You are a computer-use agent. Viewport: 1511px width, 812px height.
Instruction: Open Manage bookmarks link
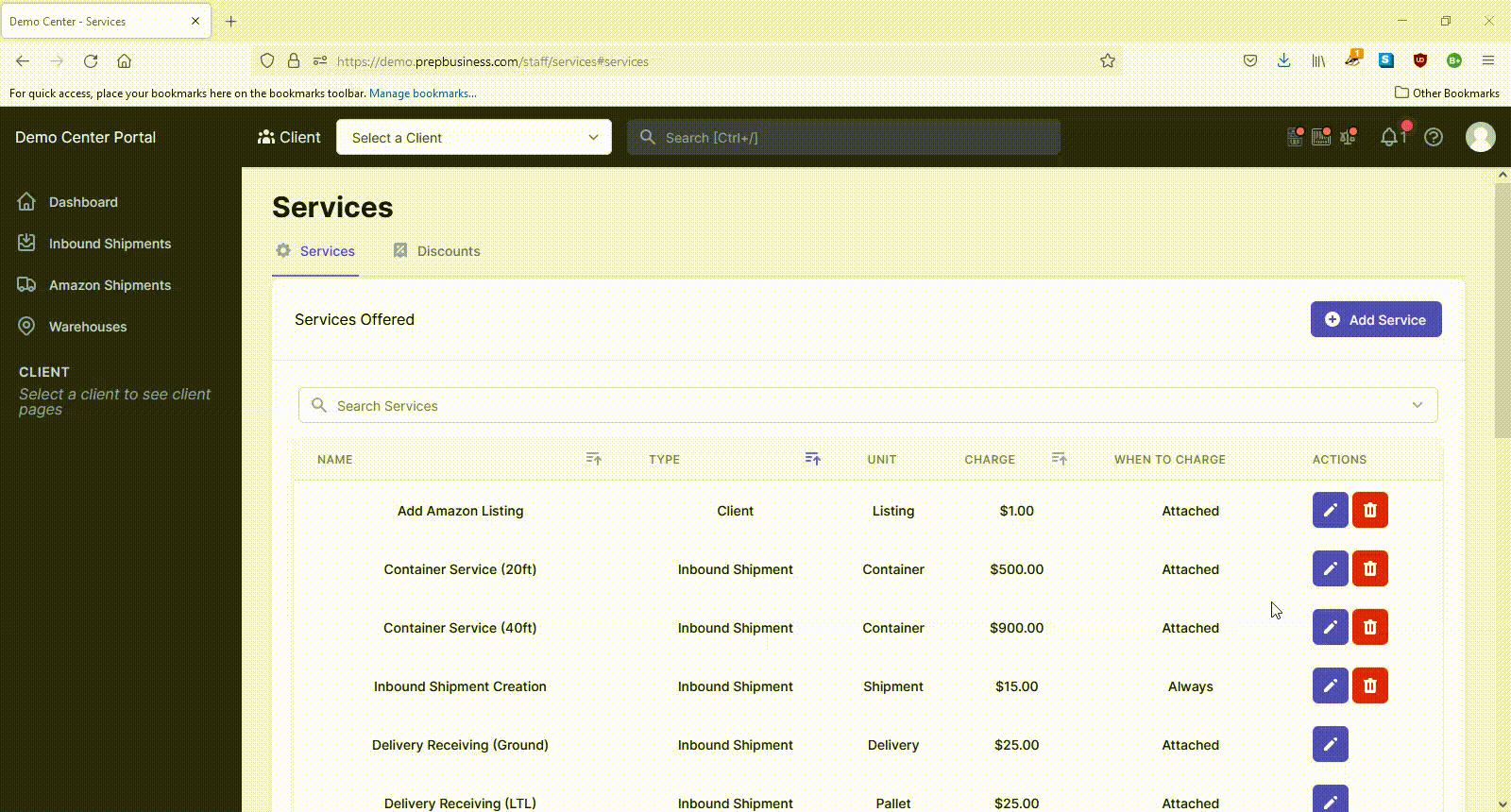[x=422, y=93]
